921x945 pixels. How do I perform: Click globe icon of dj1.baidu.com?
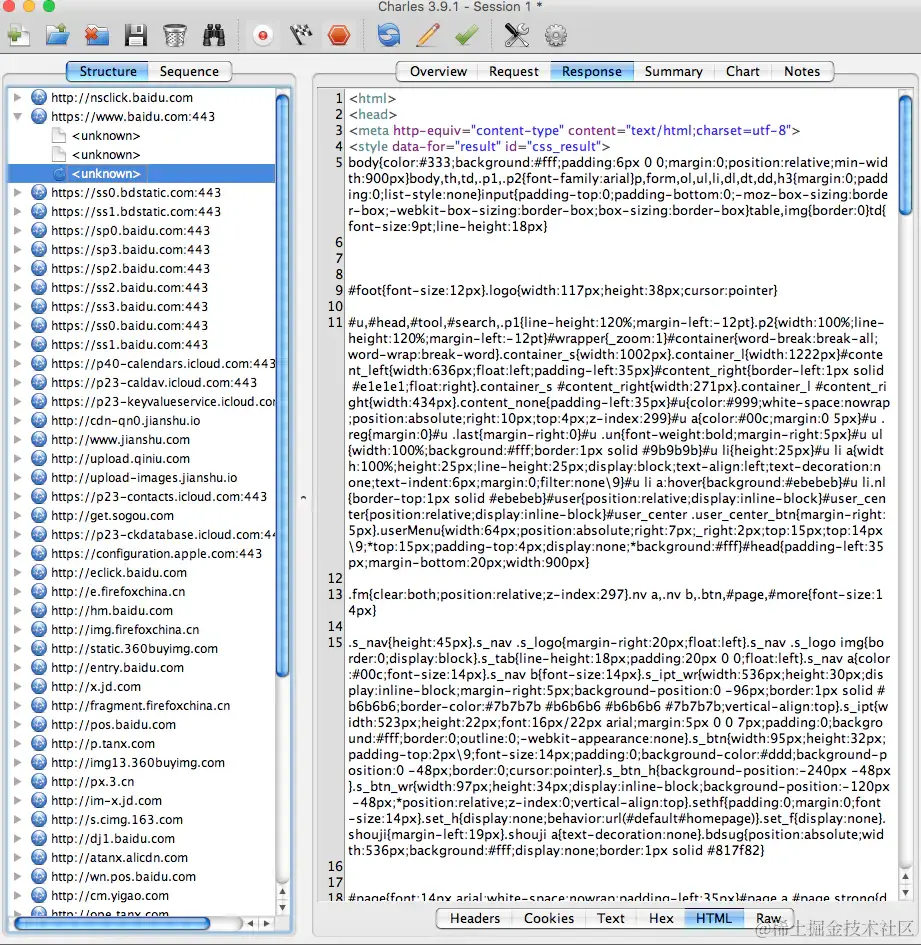(x=39, y=838)
